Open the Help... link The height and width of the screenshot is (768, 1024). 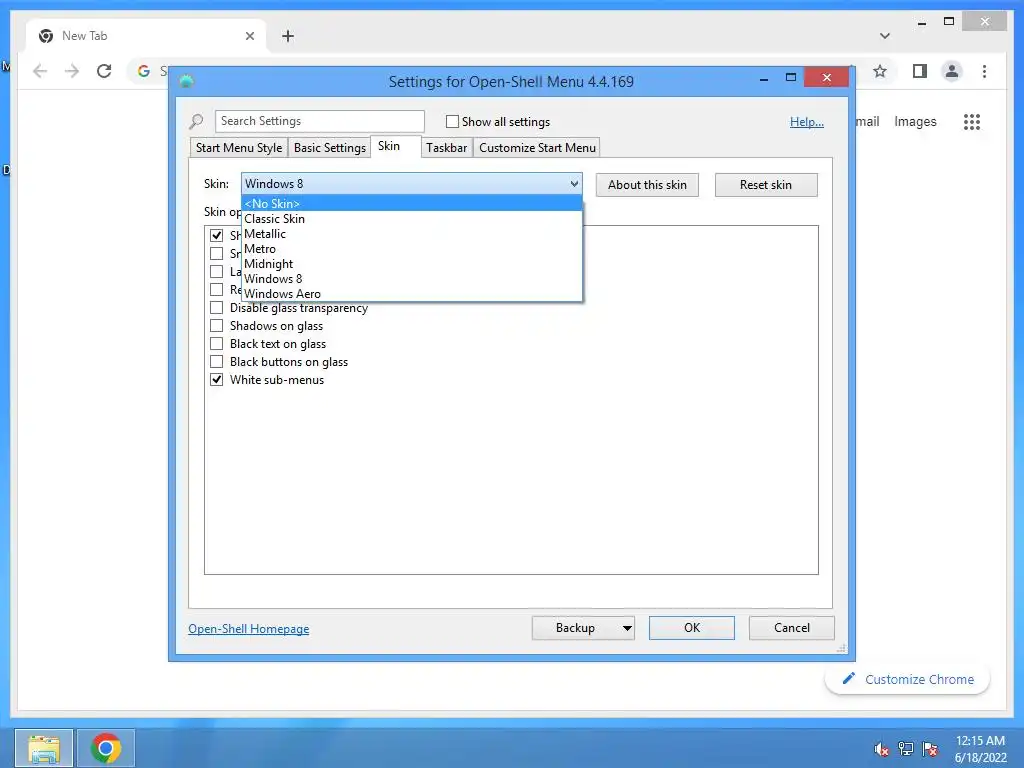807,122
